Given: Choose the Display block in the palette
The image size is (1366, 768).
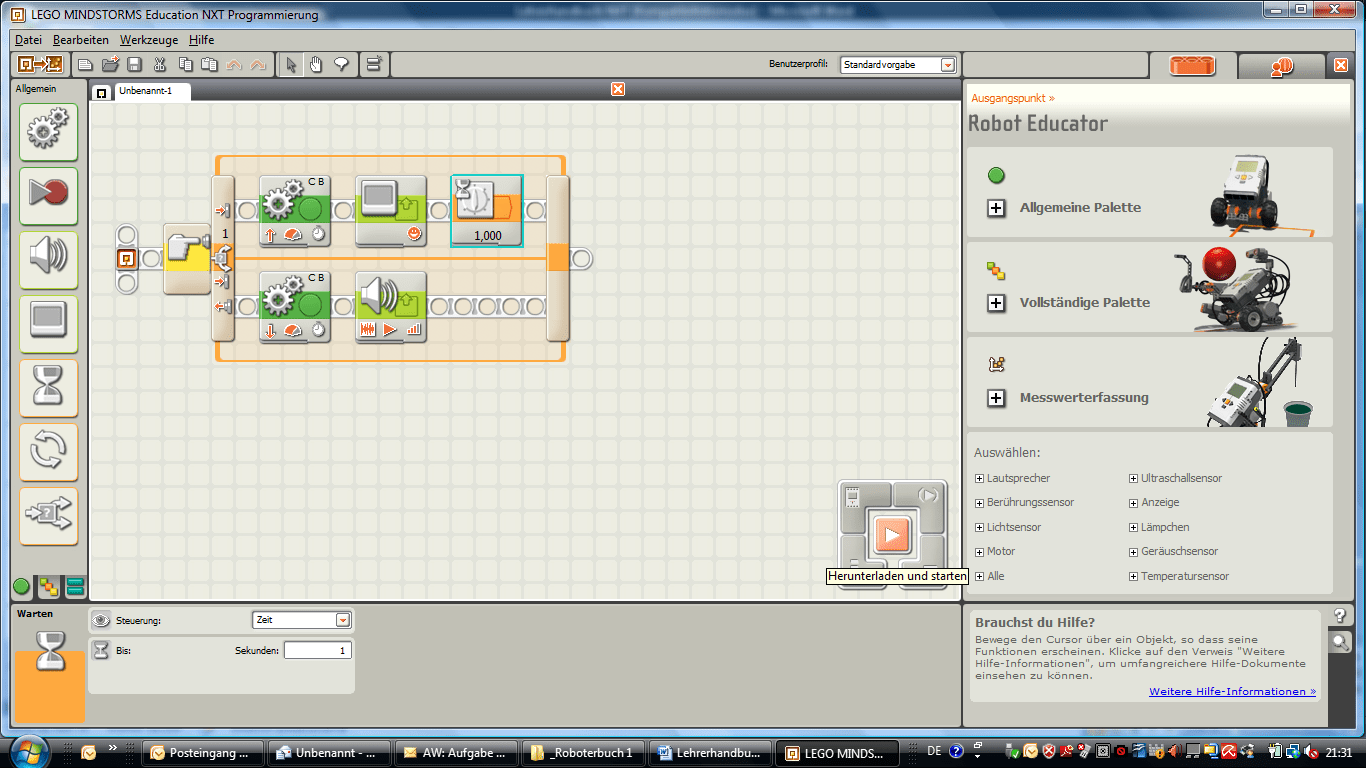Looking at the screenshot, I should point(48,322).
